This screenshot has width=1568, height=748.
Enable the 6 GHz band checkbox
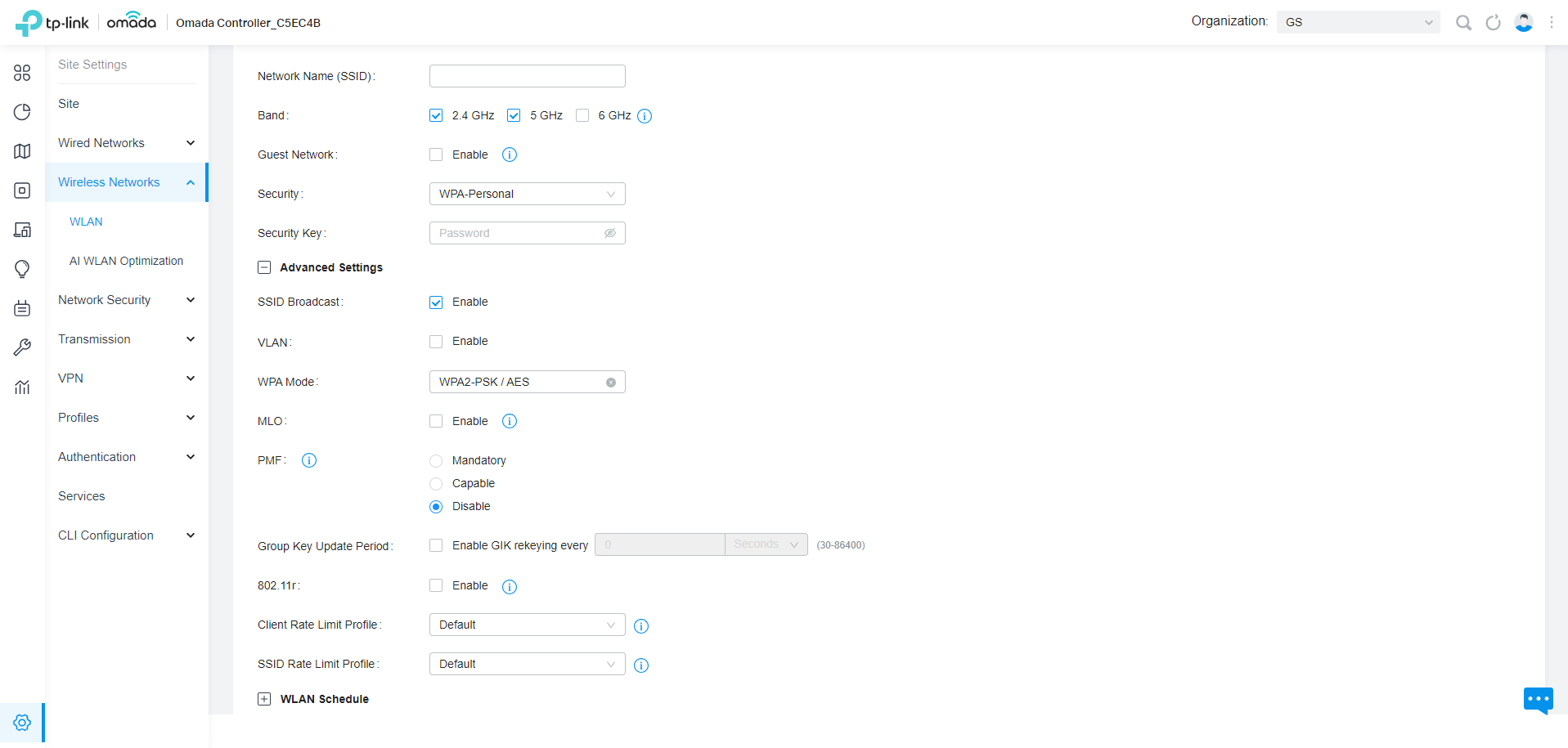[x=582, y=115]
